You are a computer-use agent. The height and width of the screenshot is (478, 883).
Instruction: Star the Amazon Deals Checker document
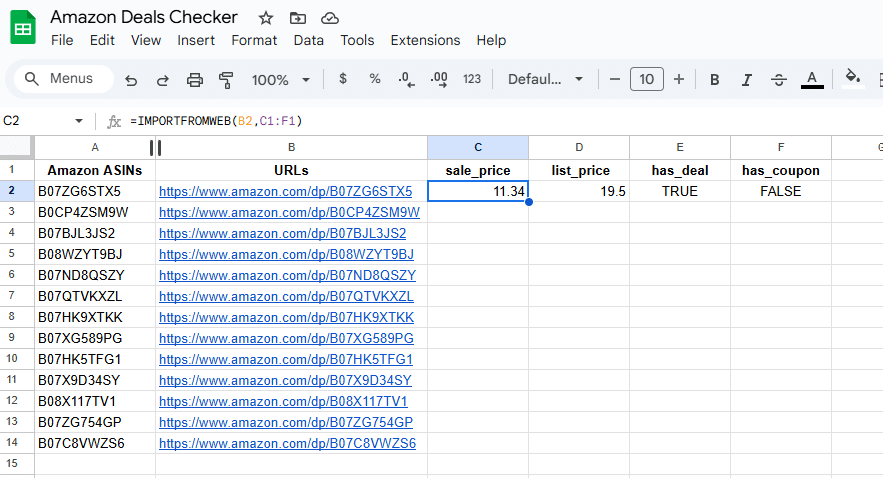266,18
